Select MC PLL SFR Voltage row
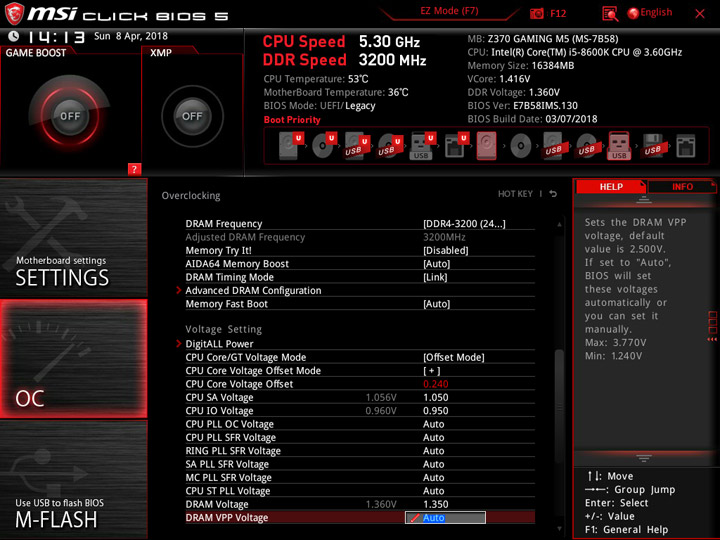This screenshot has width=720, height=540. point(360,478)
